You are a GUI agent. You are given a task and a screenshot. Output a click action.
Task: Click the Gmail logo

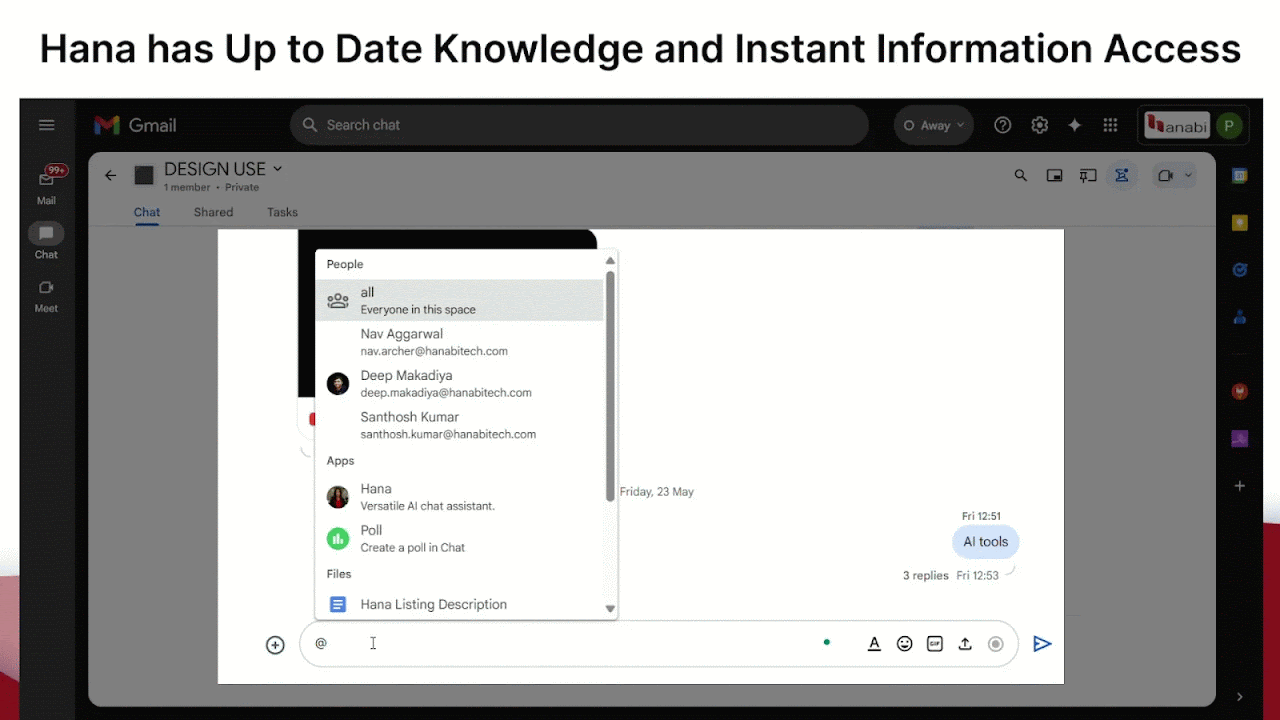135,125
